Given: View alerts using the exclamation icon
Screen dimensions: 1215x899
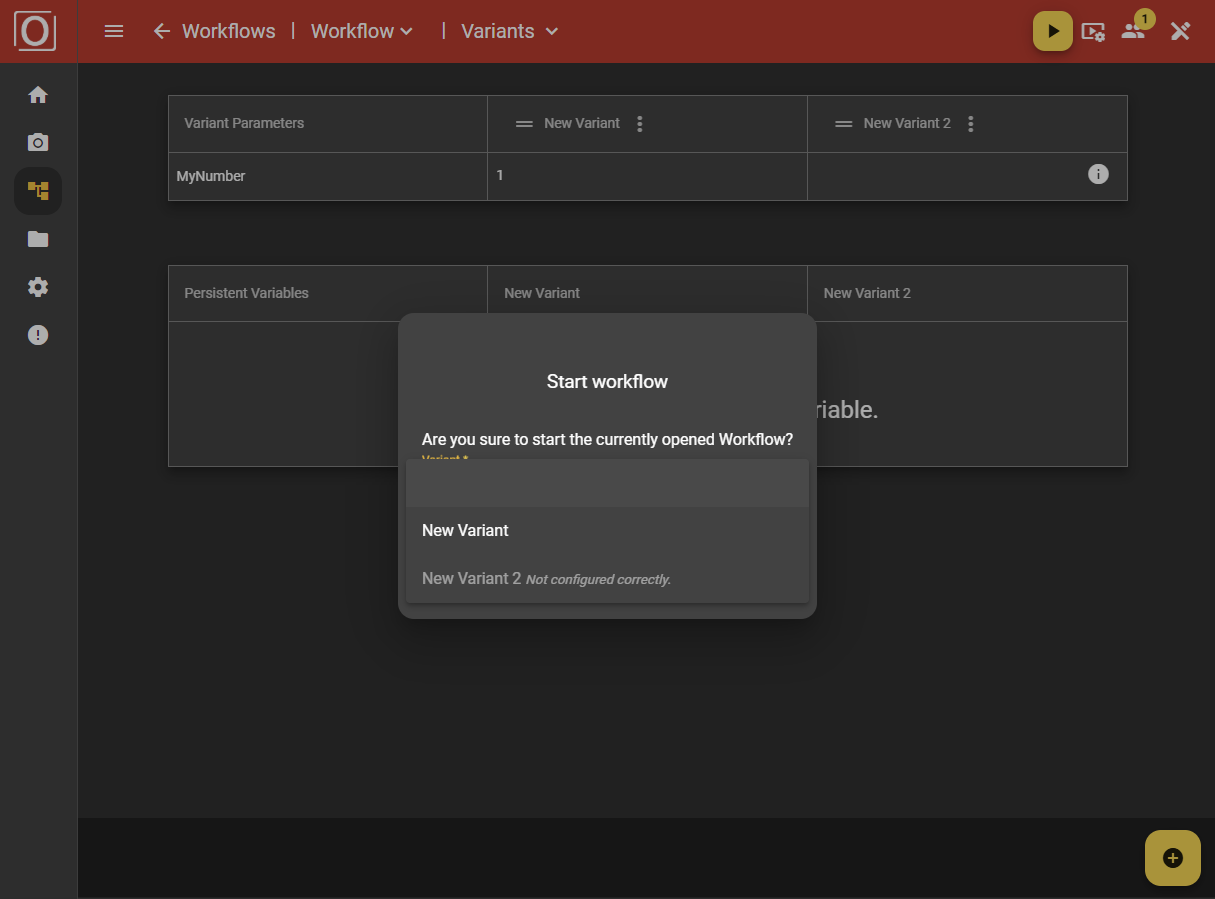Looking at the screenshot, I should [x=37, y=334].
